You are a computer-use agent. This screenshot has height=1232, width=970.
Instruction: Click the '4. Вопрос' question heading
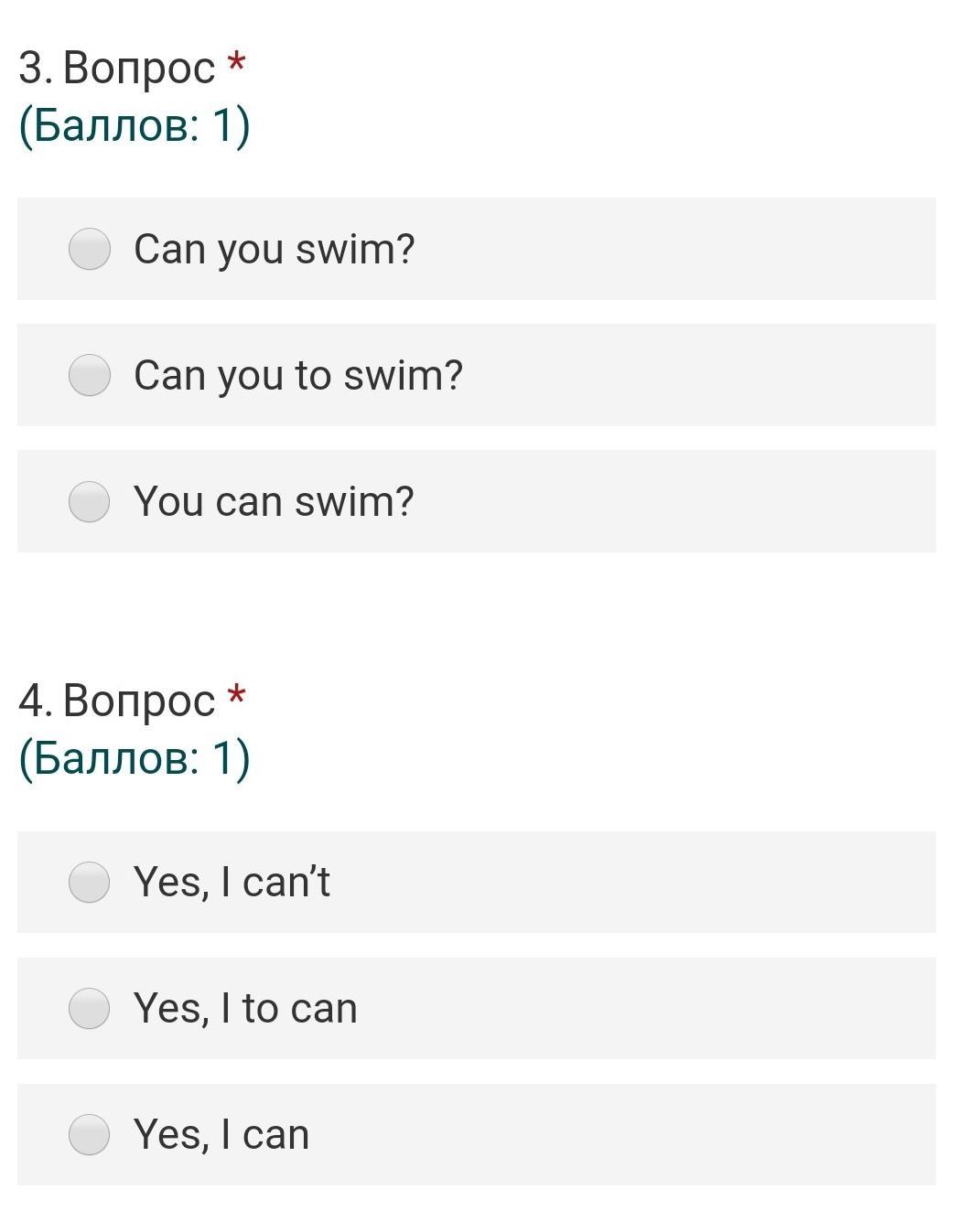pos(116,701)
